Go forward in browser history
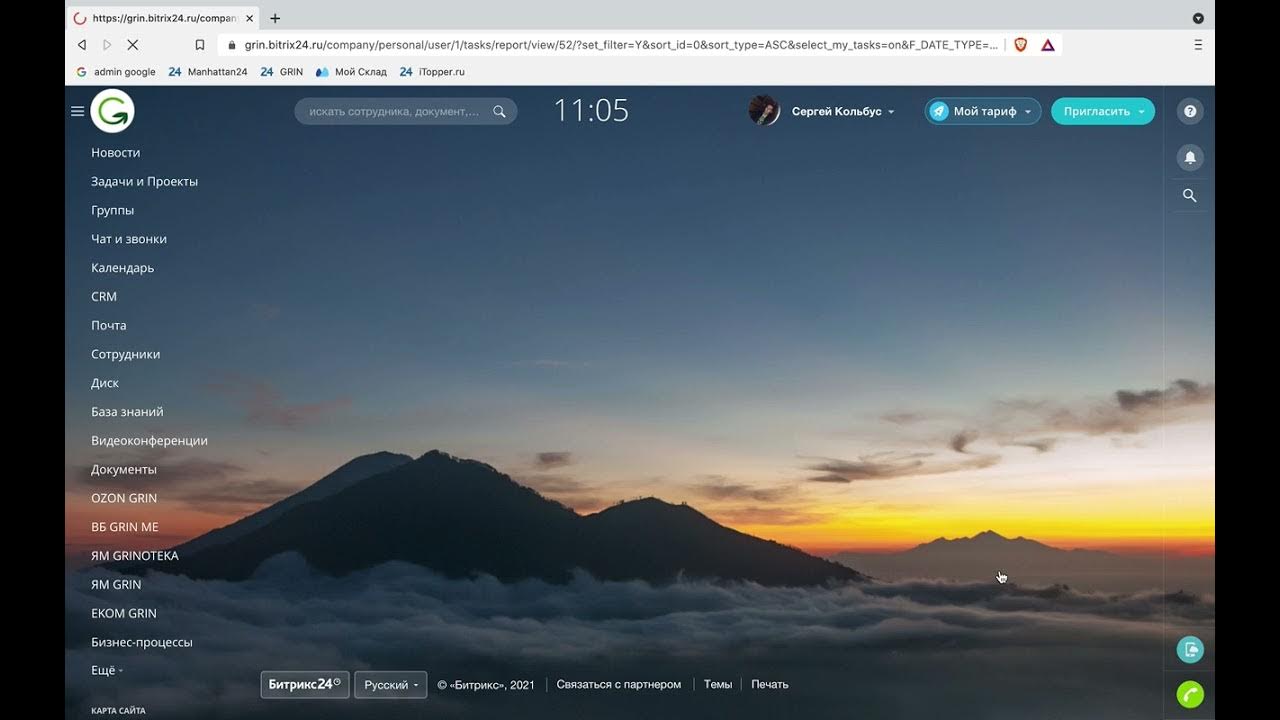The width and height of the screenshot is (1280, 720). click(107, 45)
